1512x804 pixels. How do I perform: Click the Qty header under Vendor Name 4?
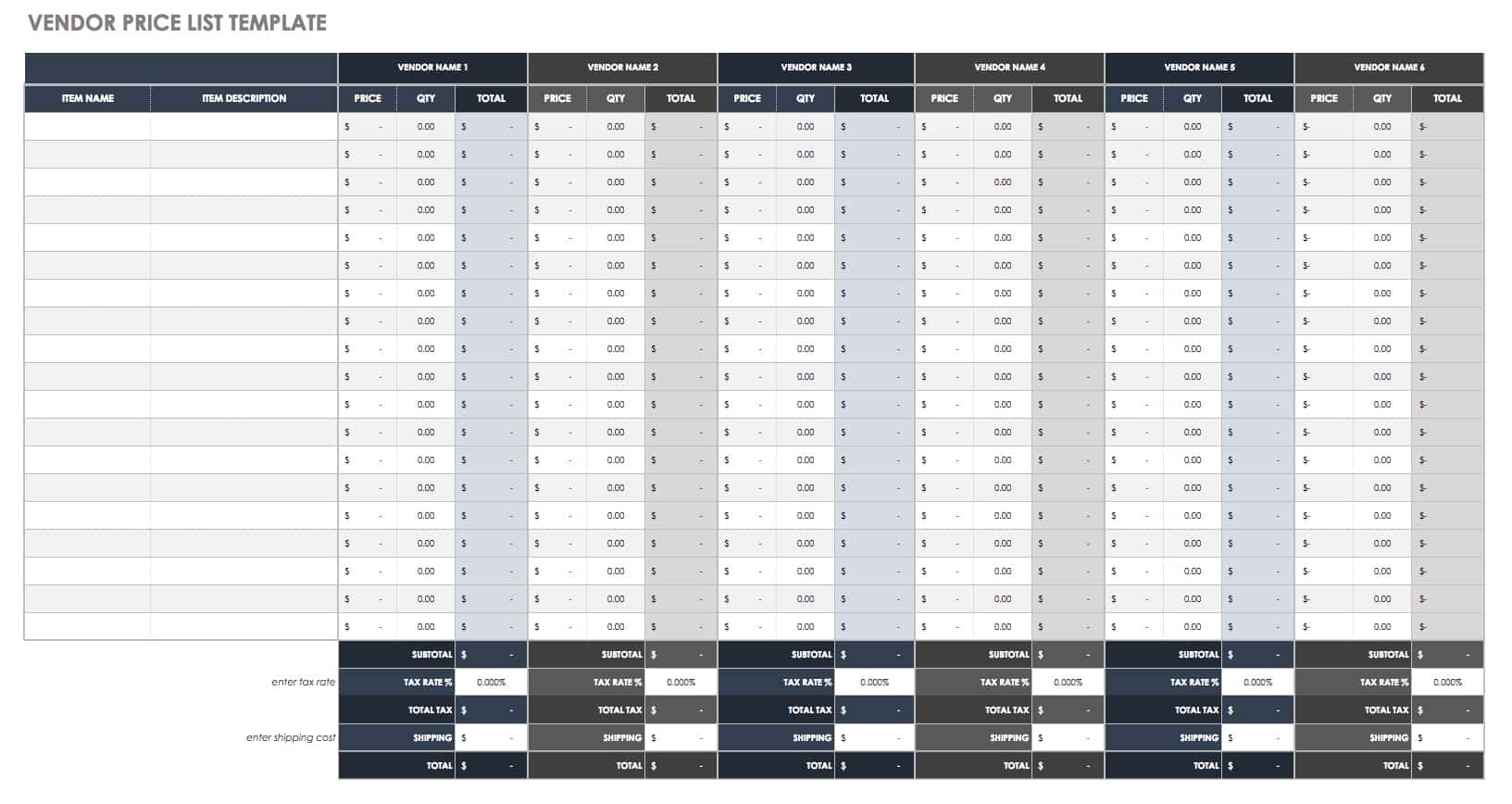(1003, 98)
